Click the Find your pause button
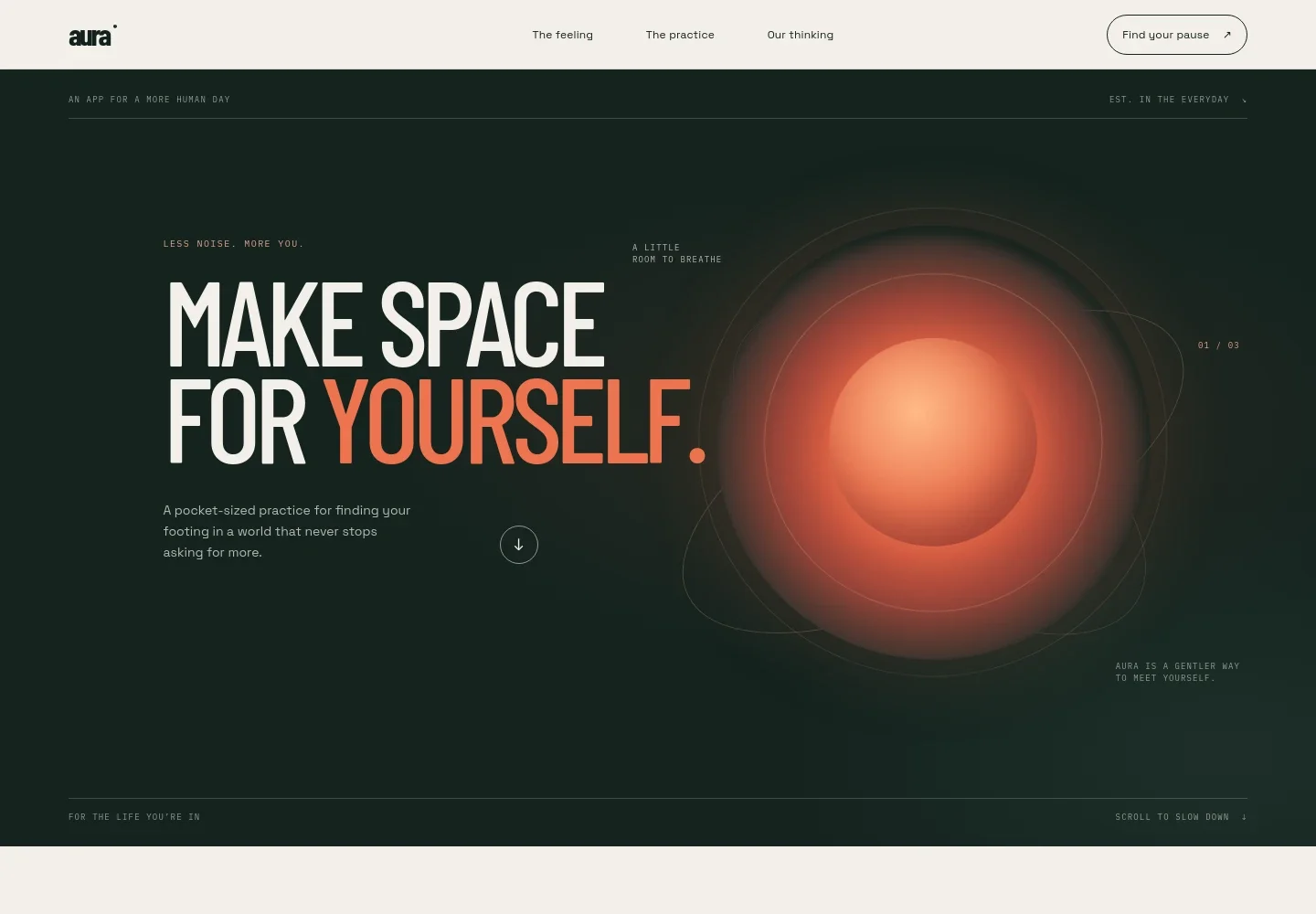 click(1177, 35)
